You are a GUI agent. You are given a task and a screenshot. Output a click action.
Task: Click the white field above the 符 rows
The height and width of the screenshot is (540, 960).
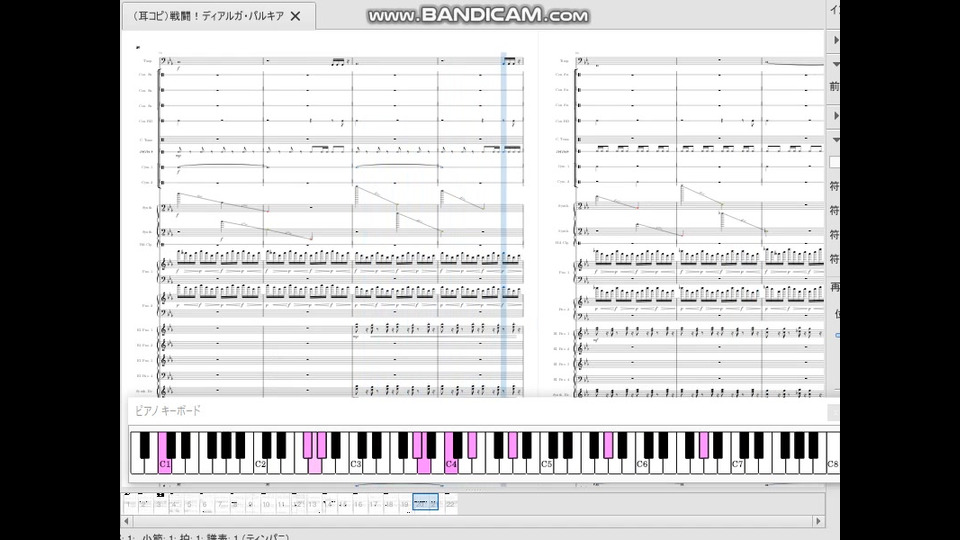(834, 162)
